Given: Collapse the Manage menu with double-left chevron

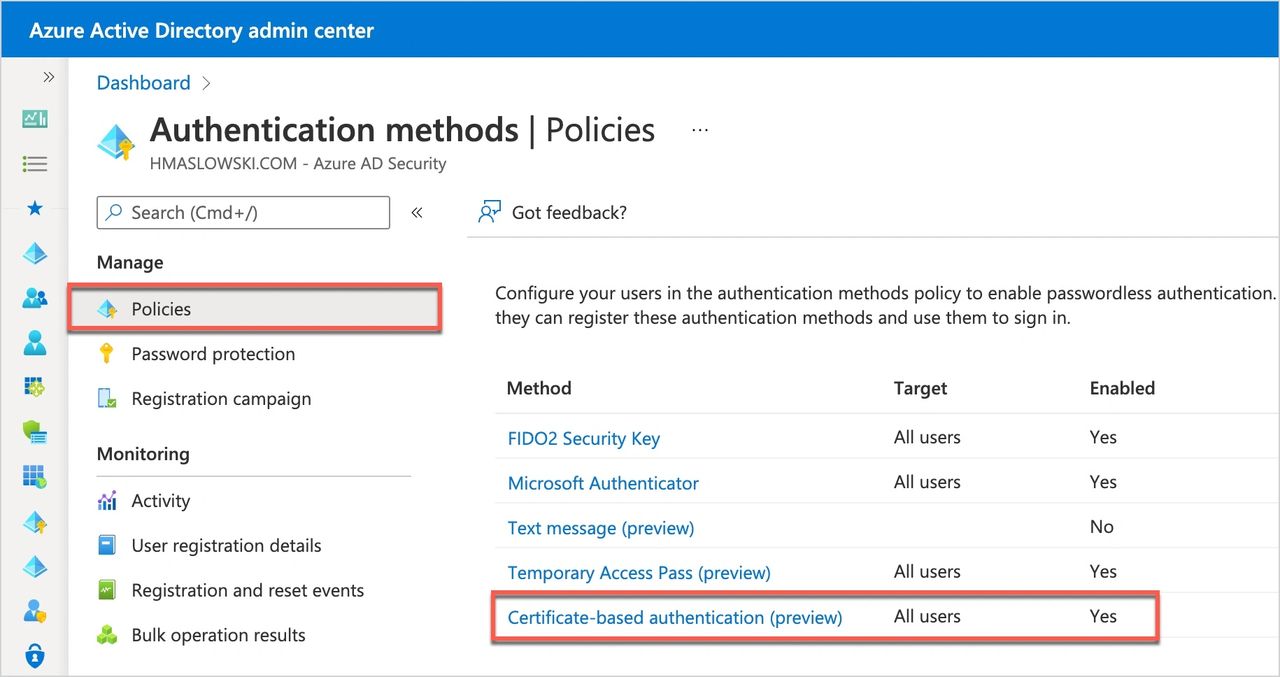Looking at the screenshot, I should (x=417, y=212).
